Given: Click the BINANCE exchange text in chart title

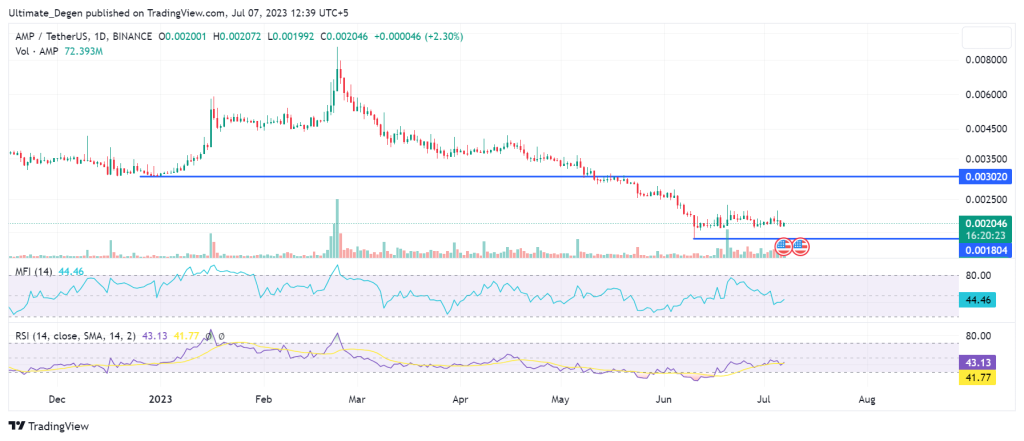Looking at the screenshot, I should tap(132, 37).
